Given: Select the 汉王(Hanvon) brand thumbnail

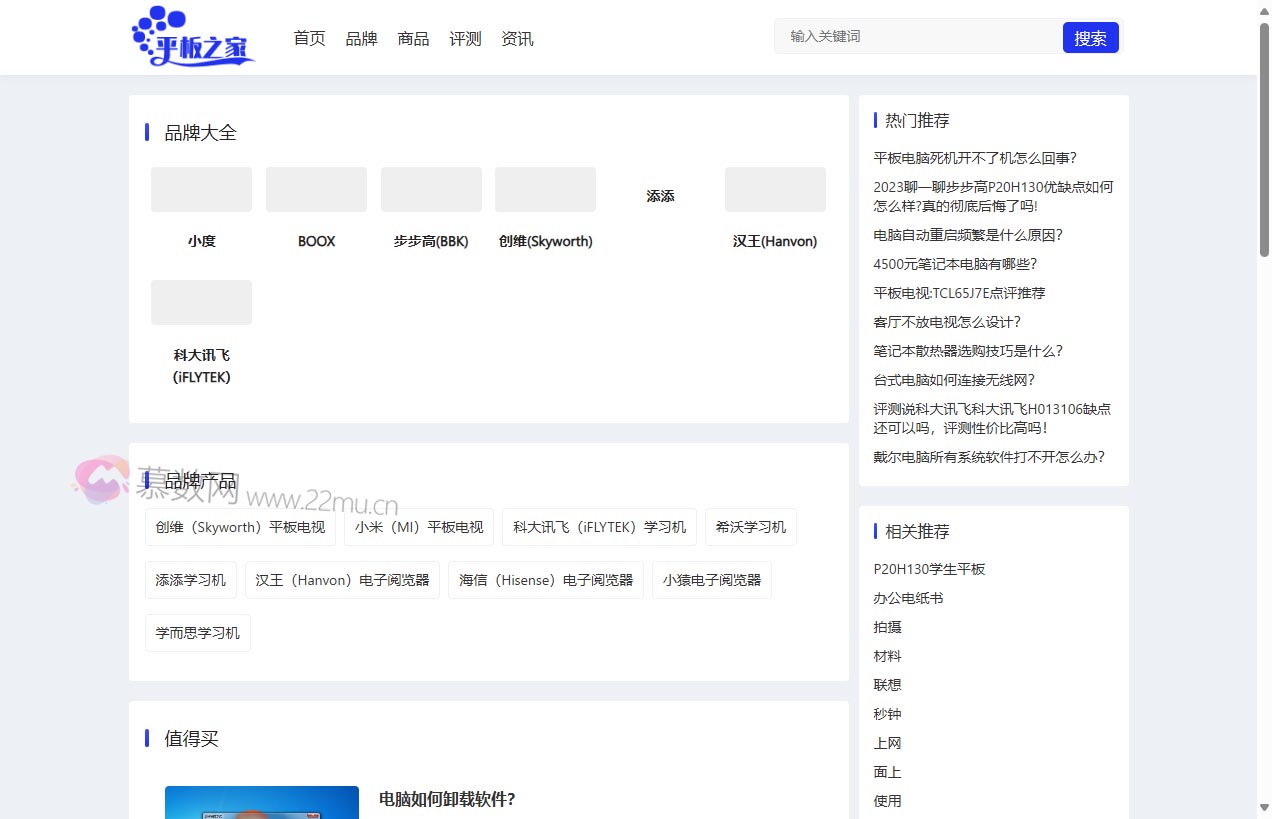Looking at the screenshot, I should [x=775, y=189].
